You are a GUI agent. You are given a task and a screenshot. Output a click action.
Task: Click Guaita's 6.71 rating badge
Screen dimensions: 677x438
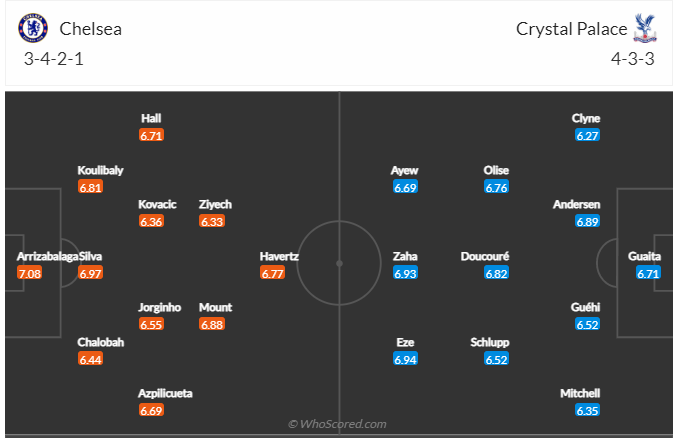coord(648,272)
